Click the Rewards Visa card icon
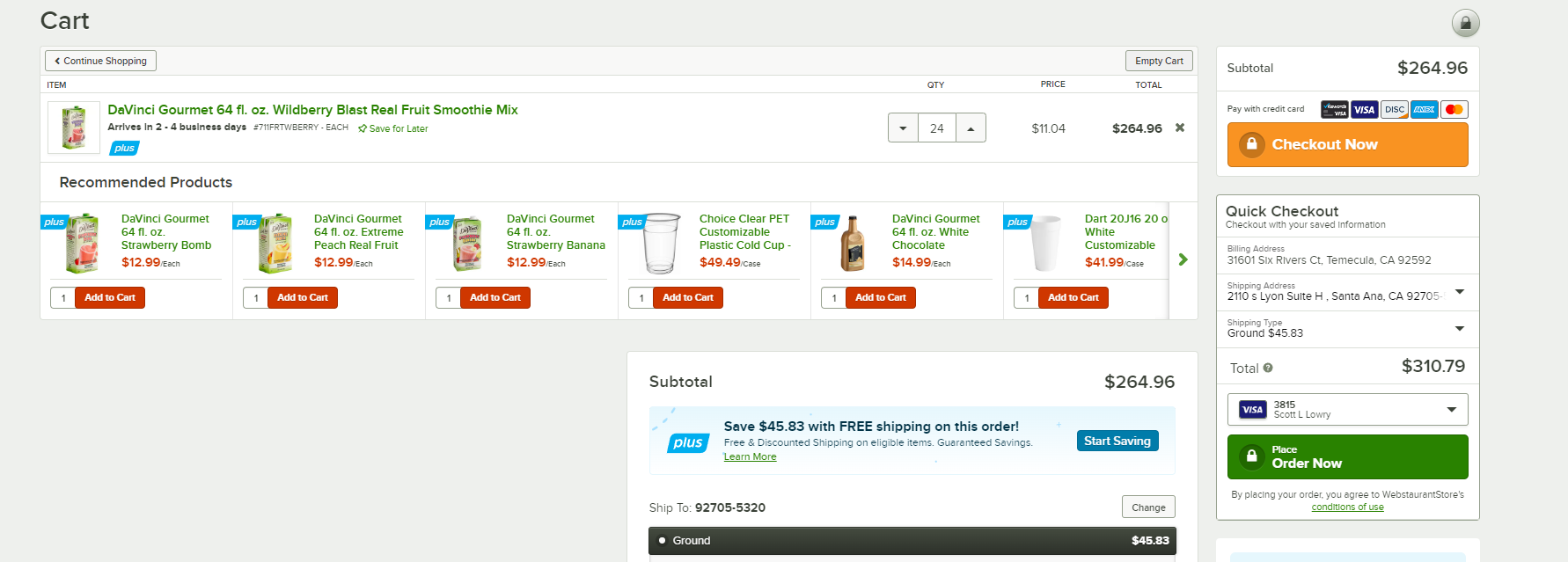This screenshot has height=562, width=1568. tap(1334, 110)
